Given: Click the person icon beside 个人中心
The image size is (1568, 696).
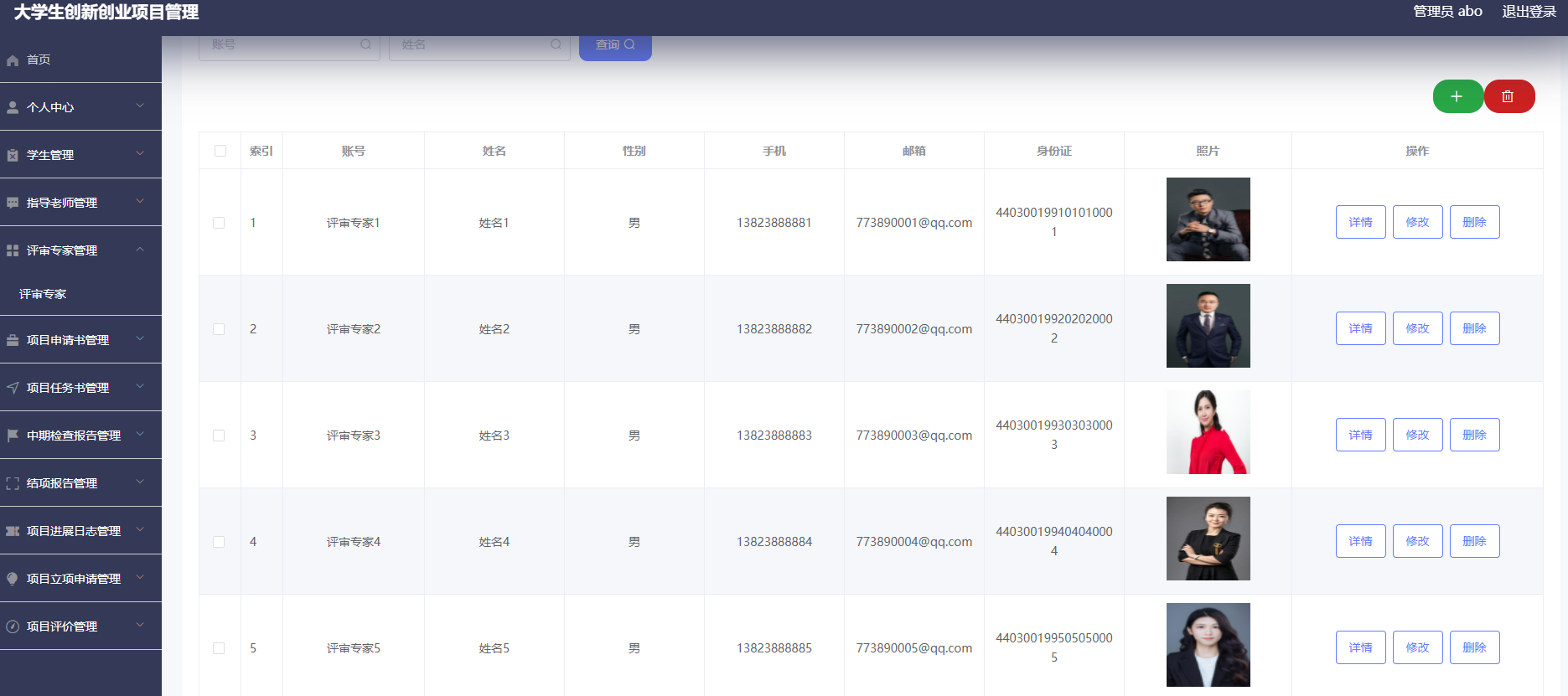Looking at the screenshot, I should click(13, 107).
